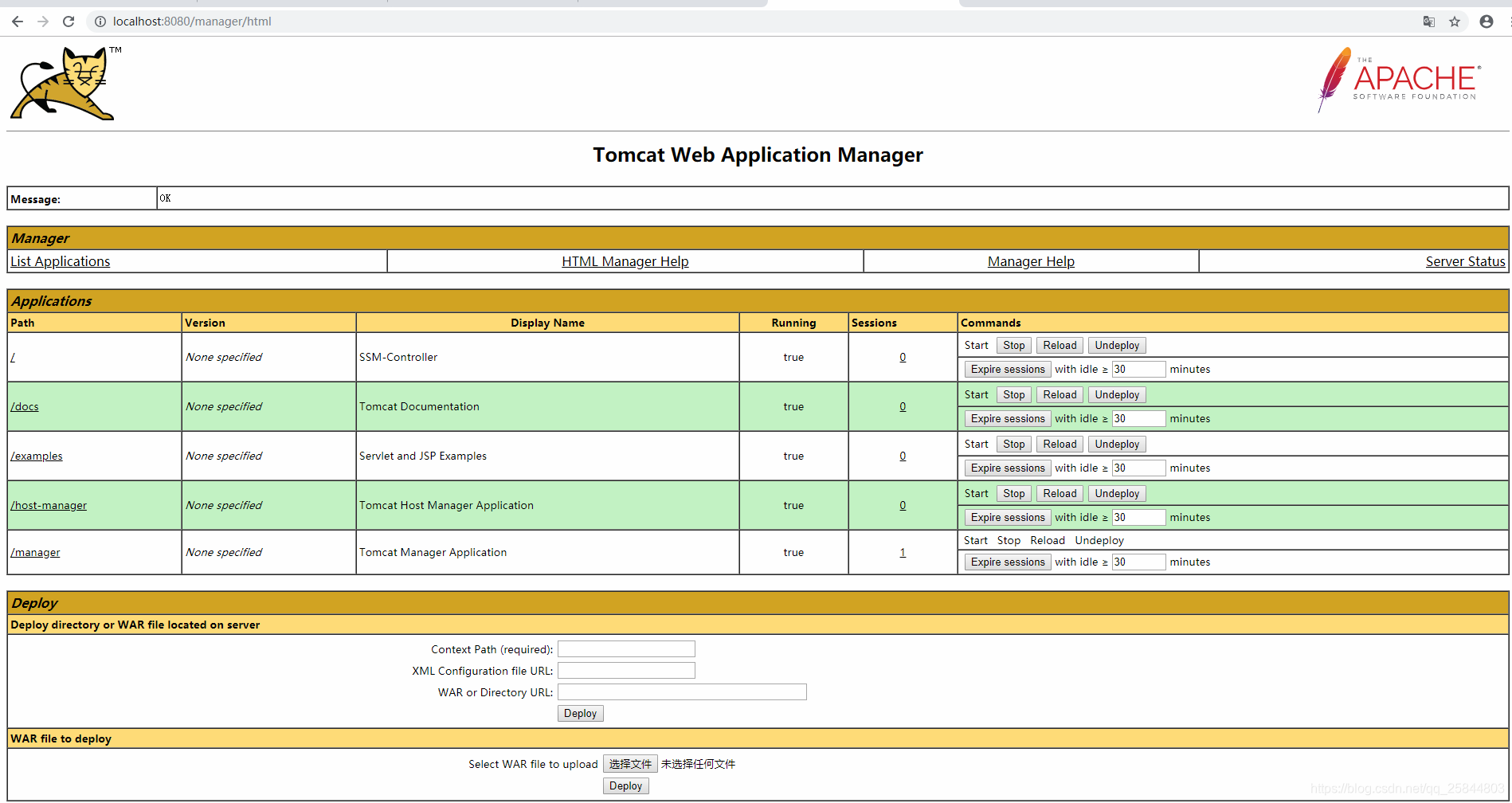Bookmark this page with the star icon

point(1455,22)
